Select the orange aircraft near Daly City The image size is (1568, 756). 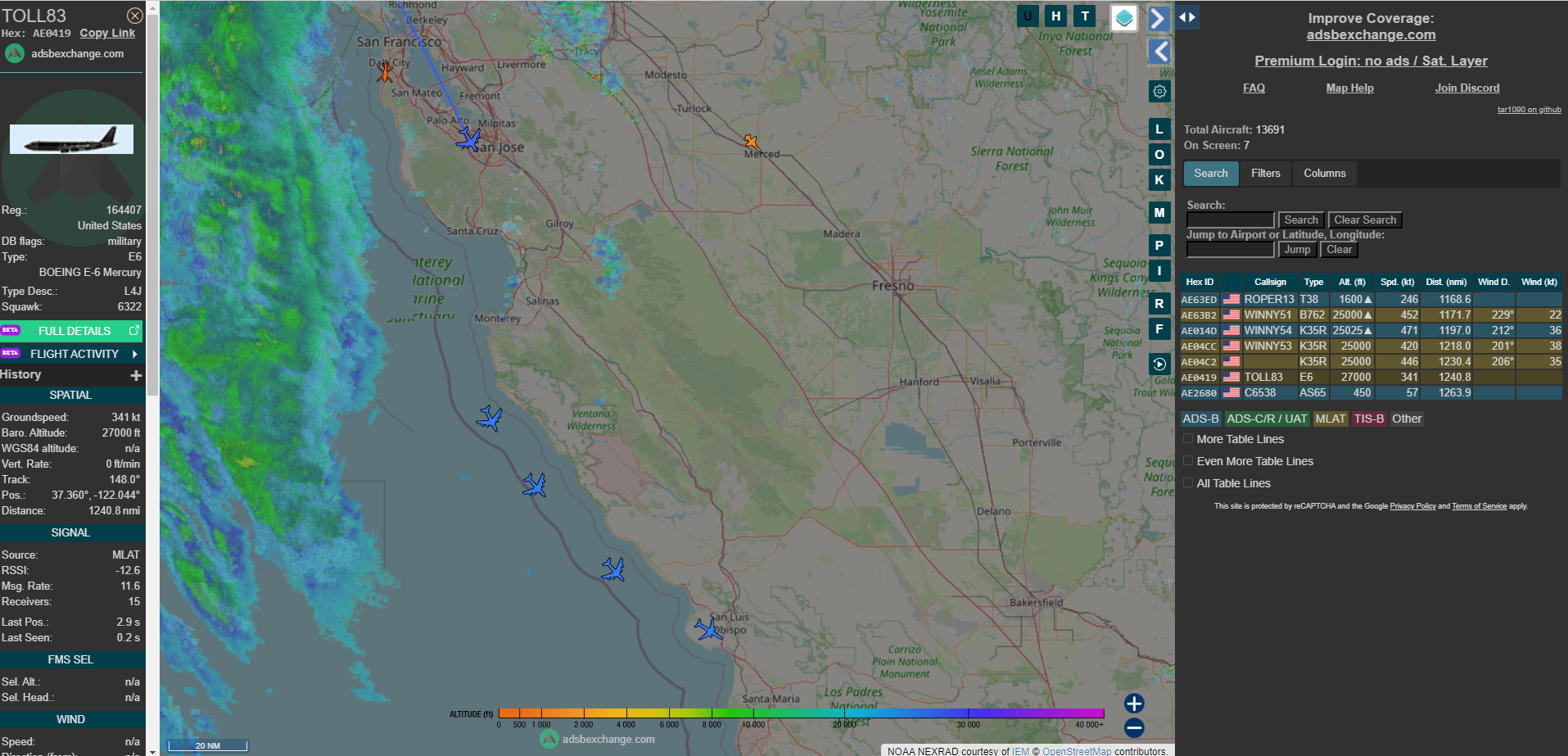pos(385,72)
